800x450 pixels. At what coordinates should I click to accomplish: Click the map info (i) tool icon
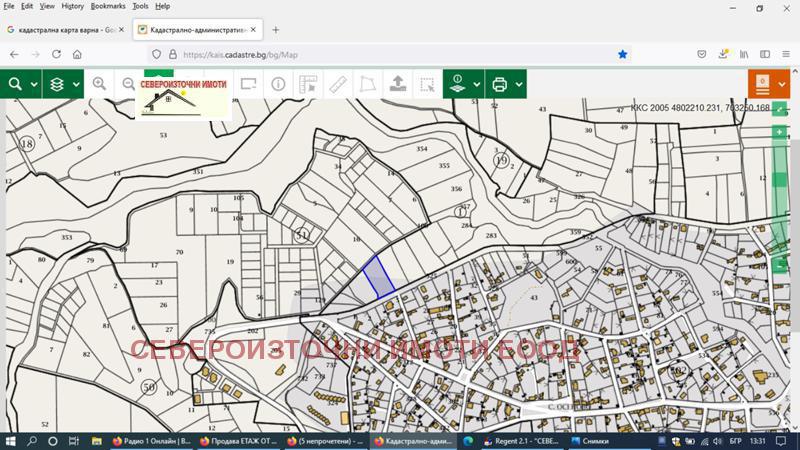pyautogui.click(x=277, y=84)
